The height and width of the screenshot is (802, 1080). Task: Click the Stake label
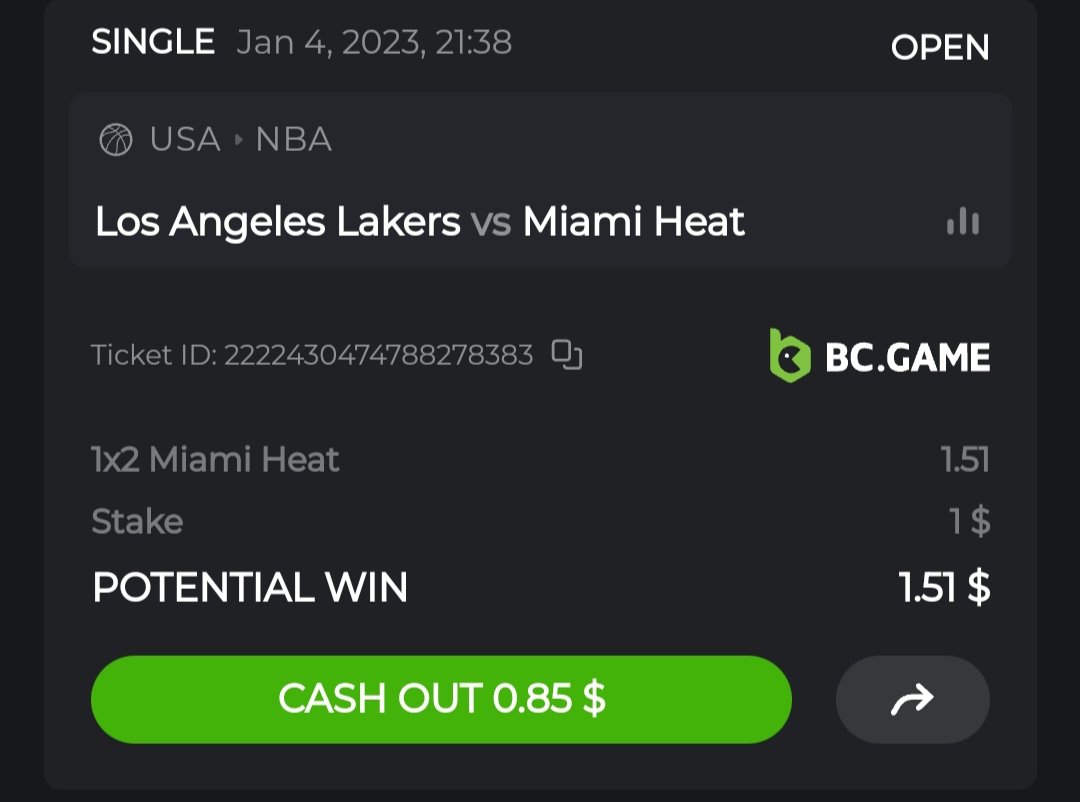(x=137, y=521)
